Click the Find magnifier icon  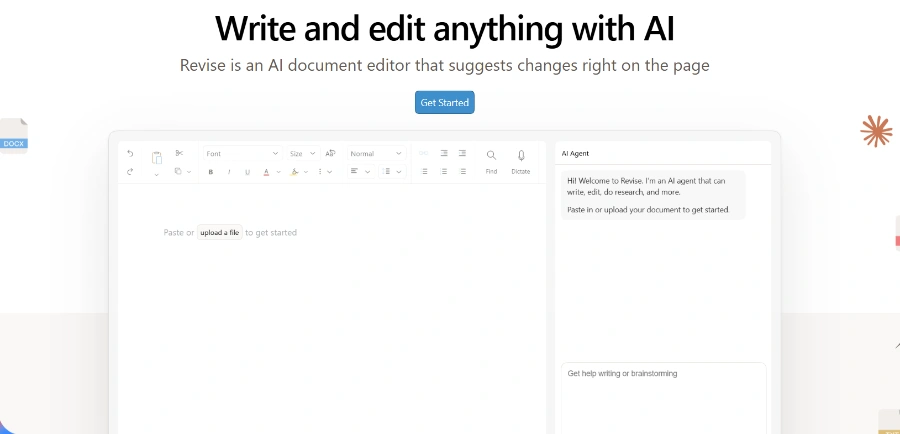click(x=491, y=155)
